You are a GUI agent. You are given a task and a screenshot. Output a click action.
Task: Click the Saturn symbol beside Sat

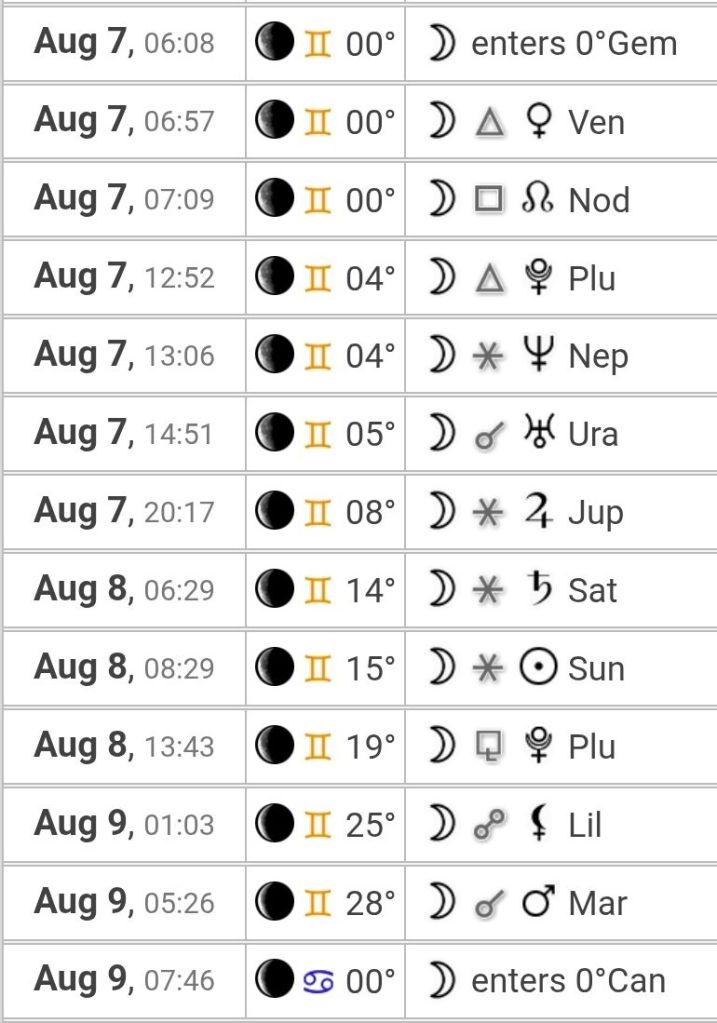tap(540, 588)
